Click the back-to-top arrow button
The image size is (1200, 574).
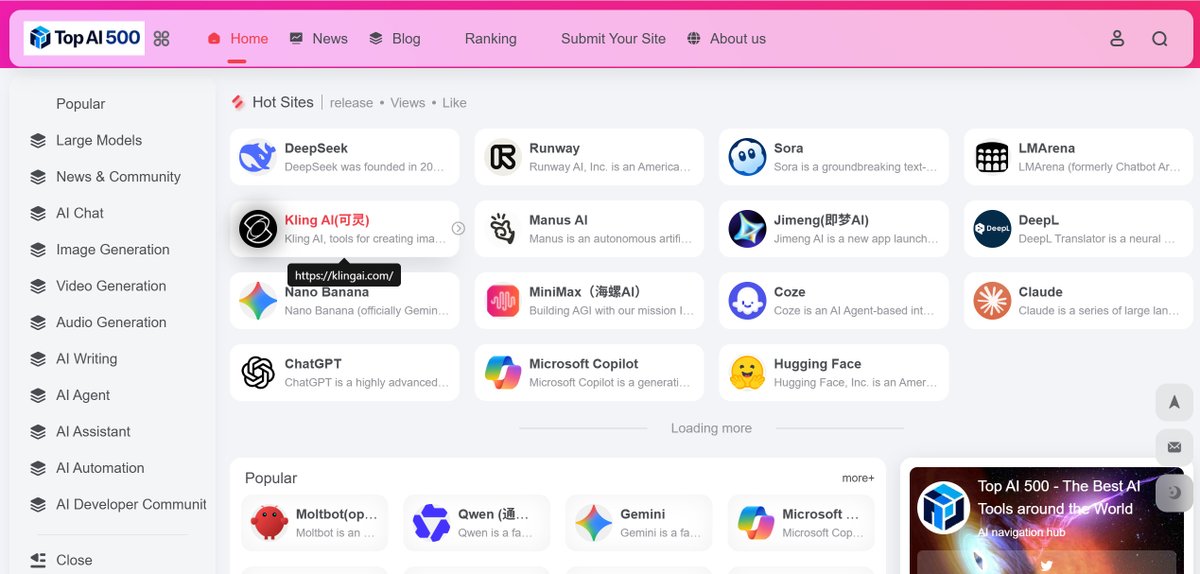point(1174,402)
